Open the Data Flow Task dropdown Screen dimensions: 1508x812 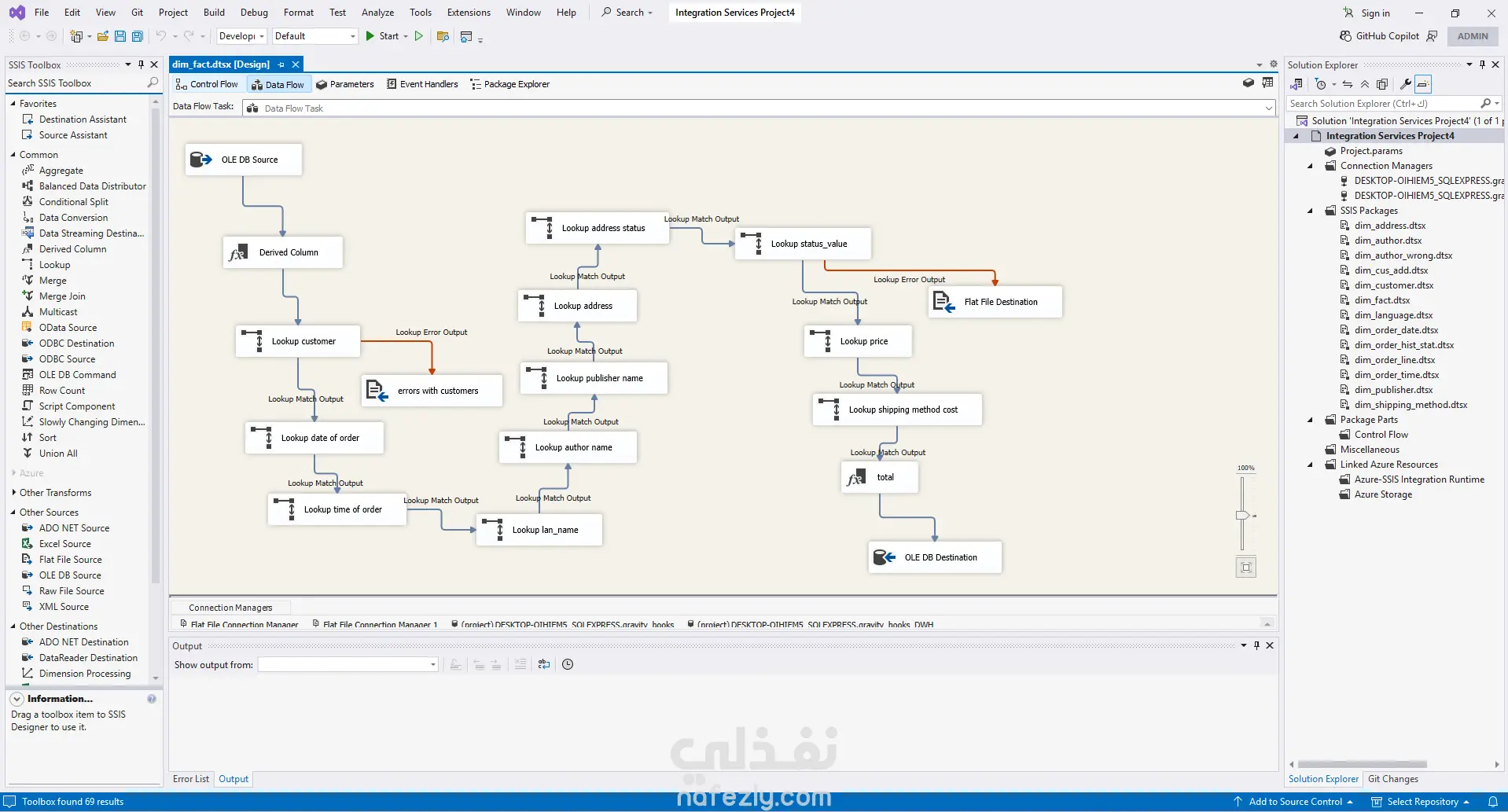click(1269, 108)
